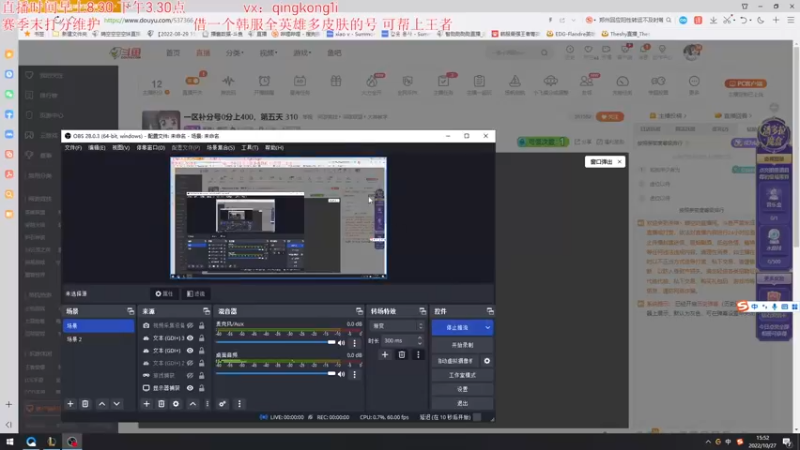Delete selected source using trash icon
The width and height of the screenshot is (800, 450).
(x=161, y=404)
